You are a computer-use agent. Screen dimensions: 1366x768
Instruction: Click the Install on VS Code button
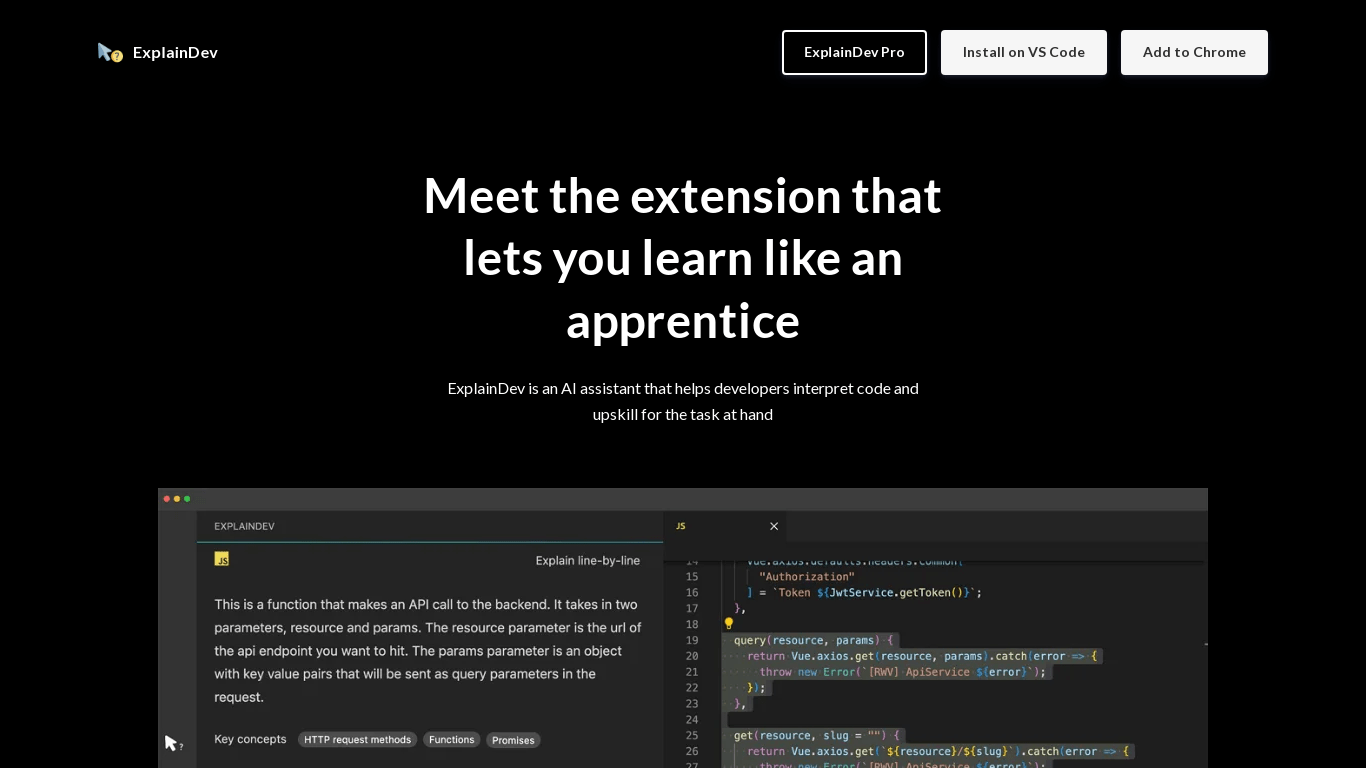click(x=1023, y=52)
